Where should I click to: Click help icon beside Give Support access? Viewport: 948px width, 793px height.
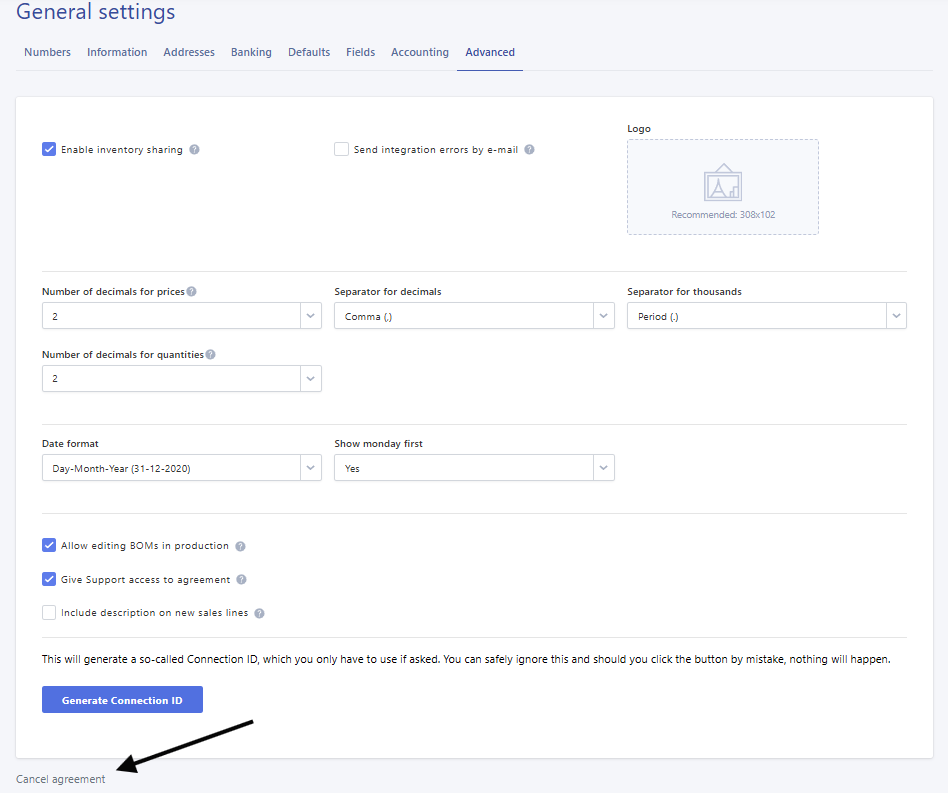241,580
